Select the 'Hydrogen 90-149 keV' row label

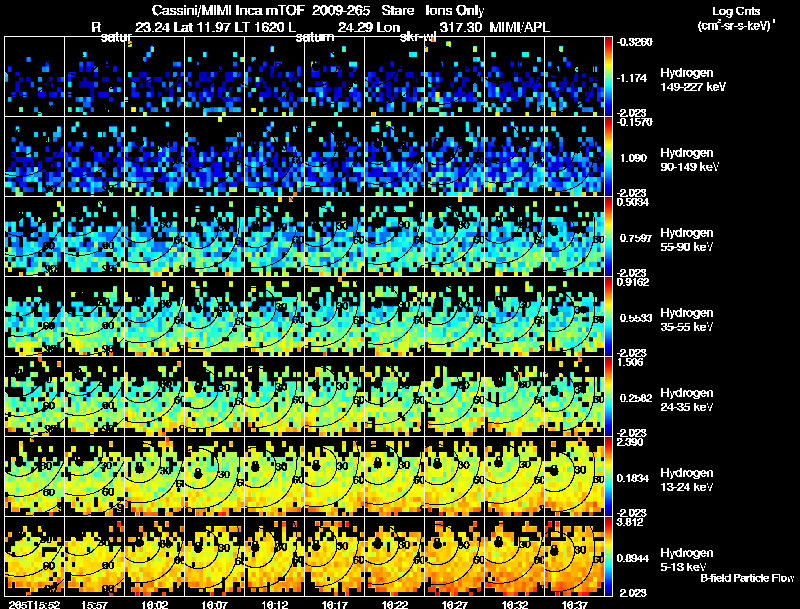689,160
